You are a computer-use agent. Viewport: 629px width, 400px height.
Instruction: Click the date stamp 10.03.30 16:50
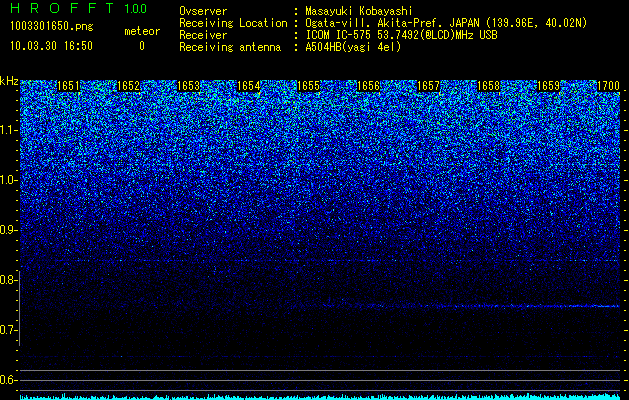(x=51, y=46)
